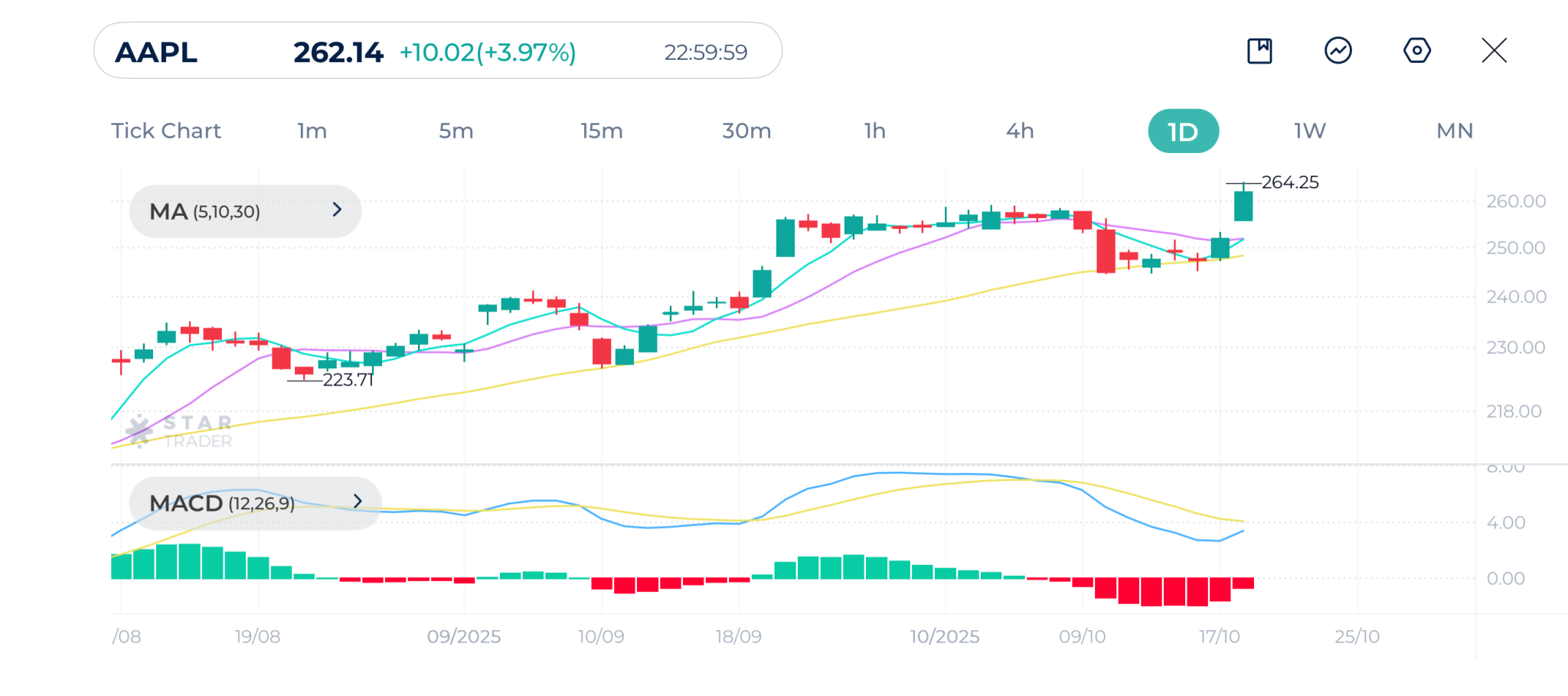Switch to the Tick Chart view
This screenshot has height=696, width=1568.
pyautogui.click(x=166, y=131)
